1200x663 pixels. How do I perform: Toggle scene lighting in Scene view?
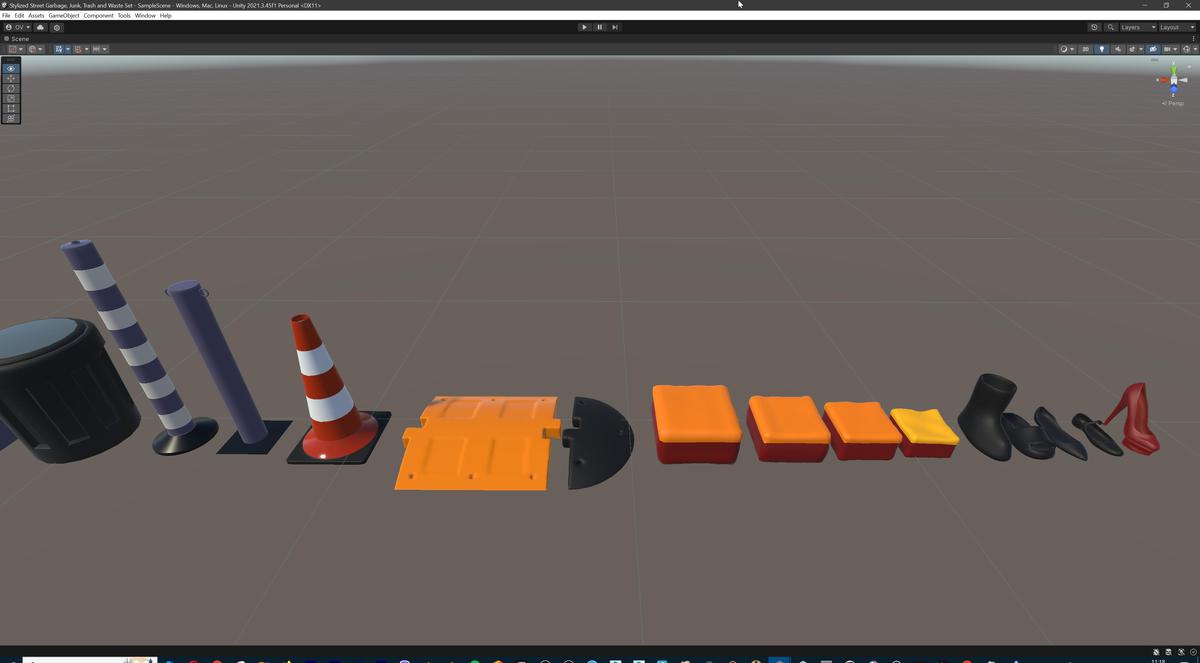1103,49
